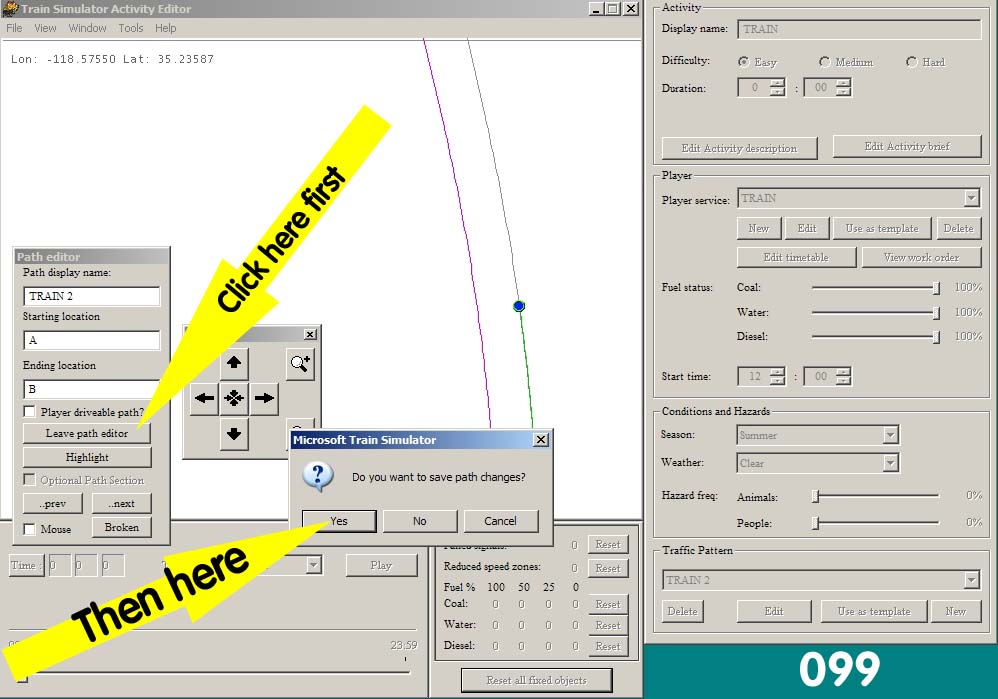This screenshot has width=998, height=699.
Task: Open the File menu
Action: (x=14, y=28)
